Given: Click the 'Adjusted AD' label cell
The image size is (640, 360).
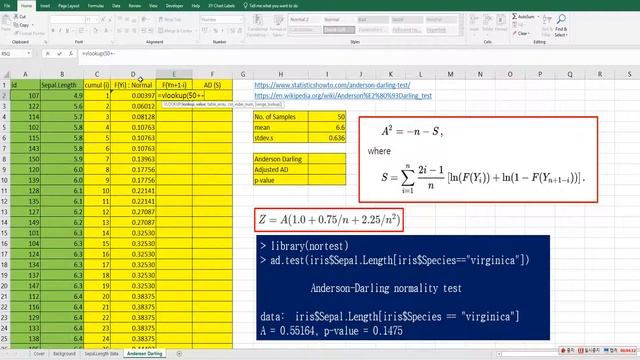Looking at the screenshot, I should pos(281,170).
